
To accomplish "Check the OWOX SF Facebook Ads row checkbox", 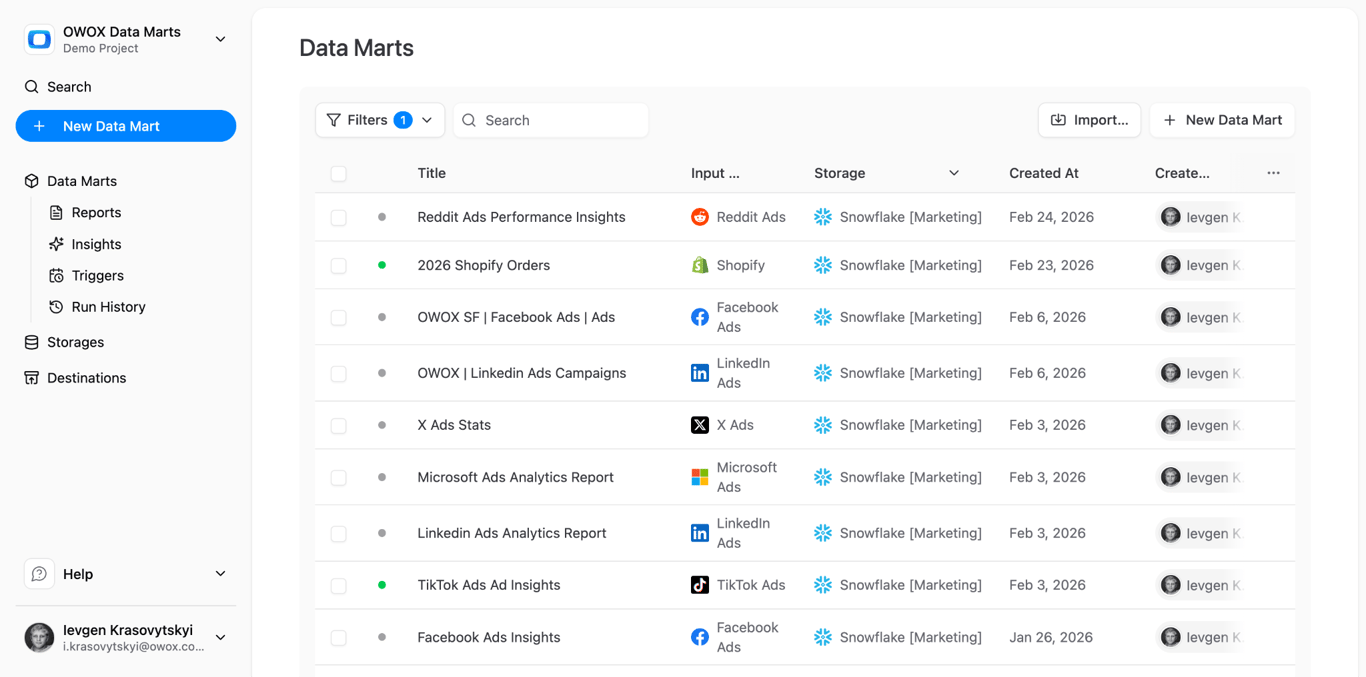I will point(339,318).
